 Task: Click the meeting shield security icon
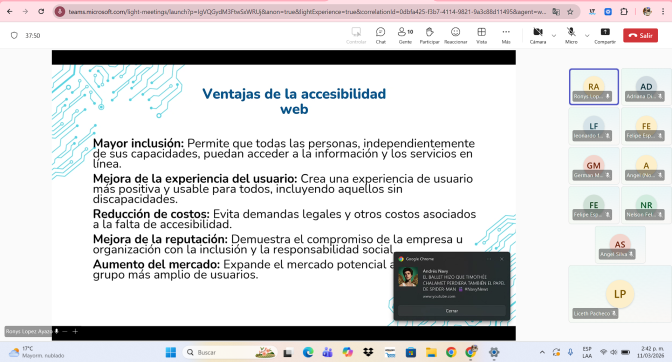pyautogui.click(x=14, y=36)
